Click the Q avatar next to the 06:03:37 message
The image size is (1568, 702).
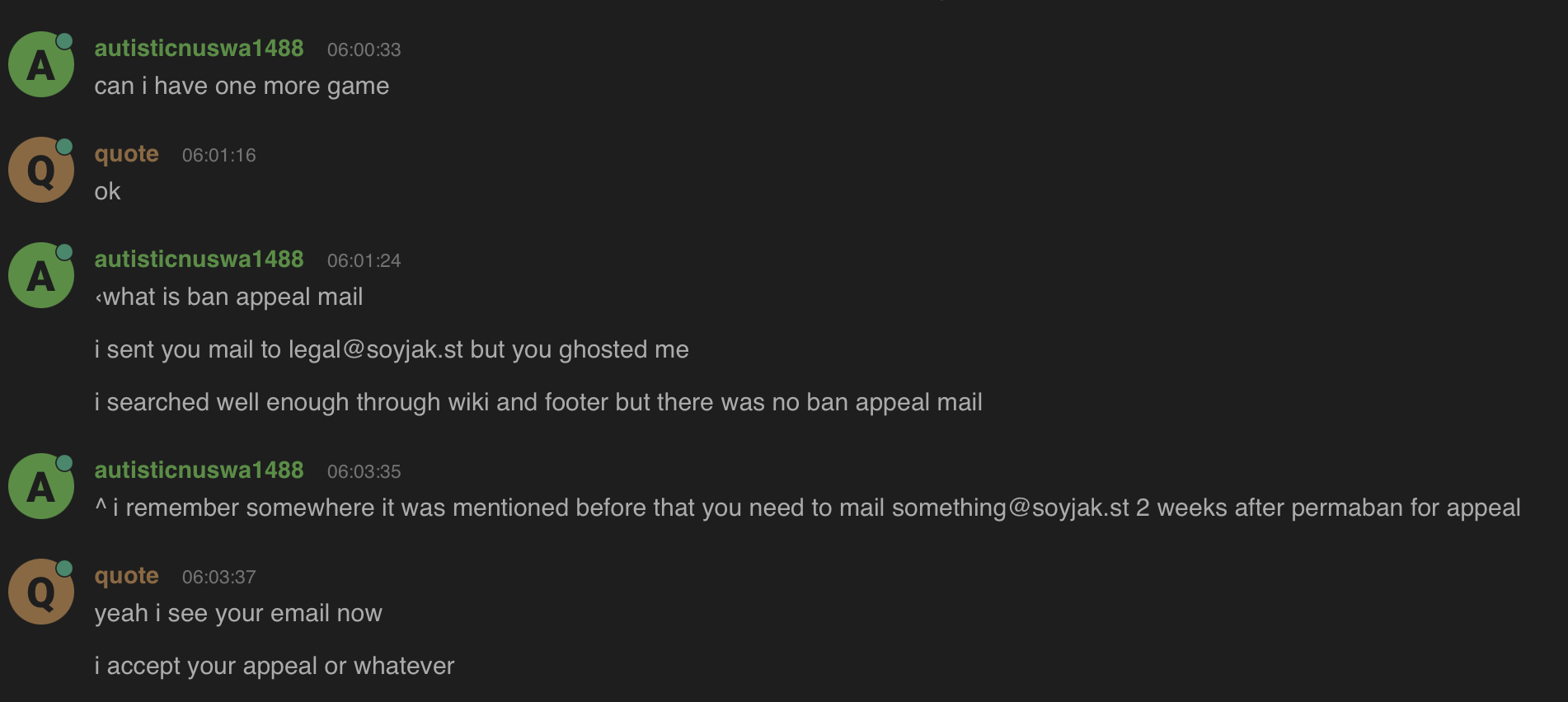(41, 592)
